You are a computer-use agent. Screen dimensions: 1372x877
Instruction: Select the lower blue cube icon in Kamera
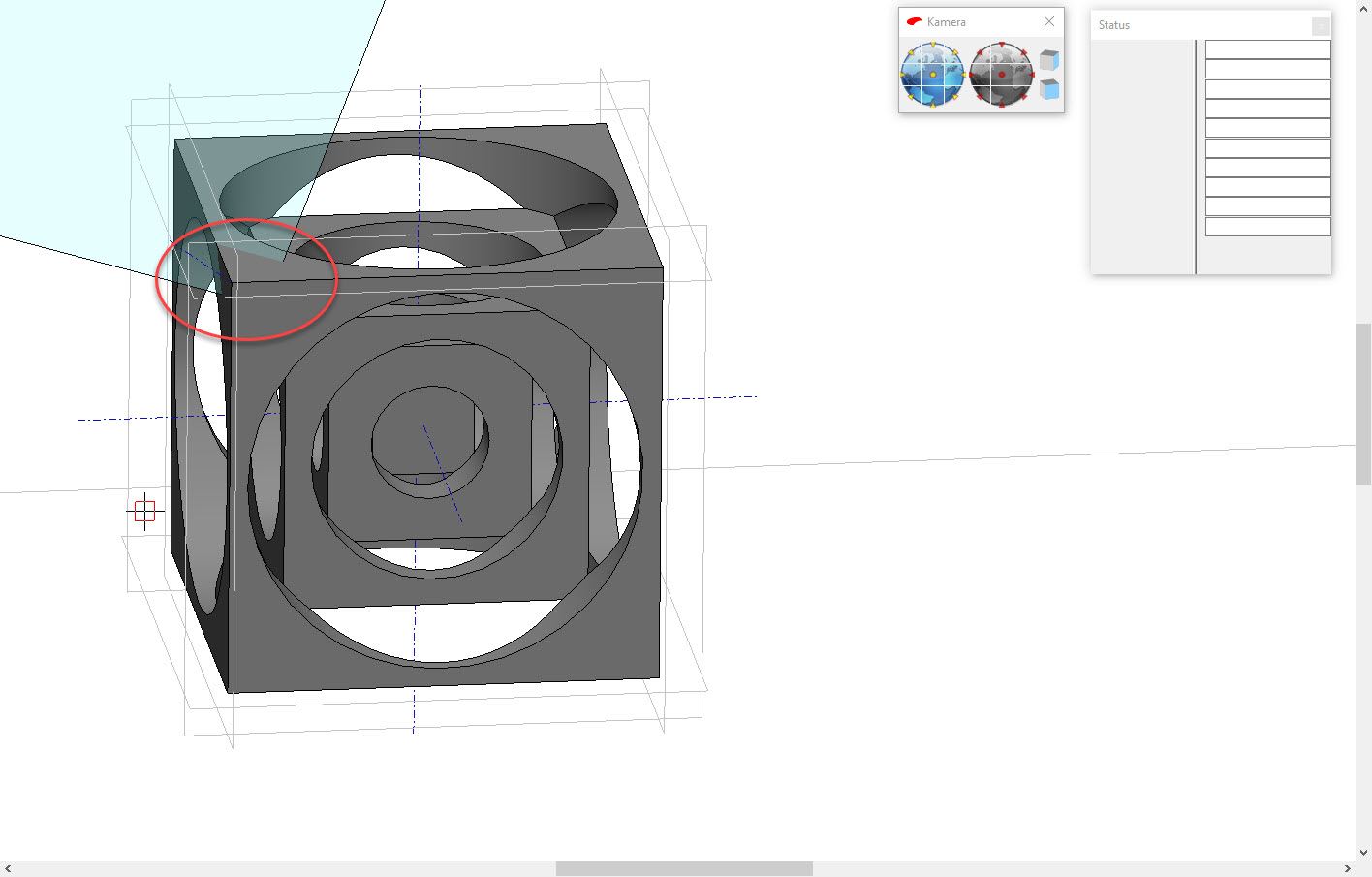tap(1049, 90)
